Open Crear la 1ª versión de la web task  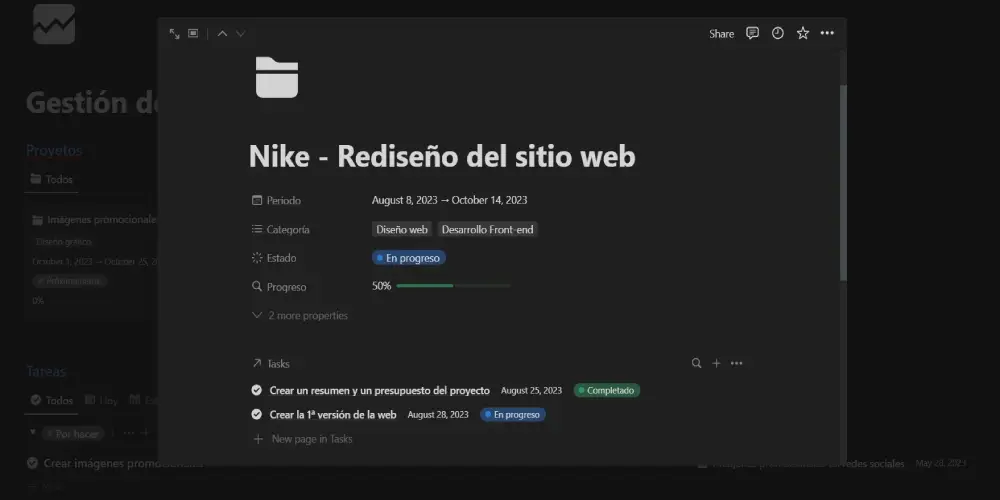pyautogui.click(x=333, y=415)
